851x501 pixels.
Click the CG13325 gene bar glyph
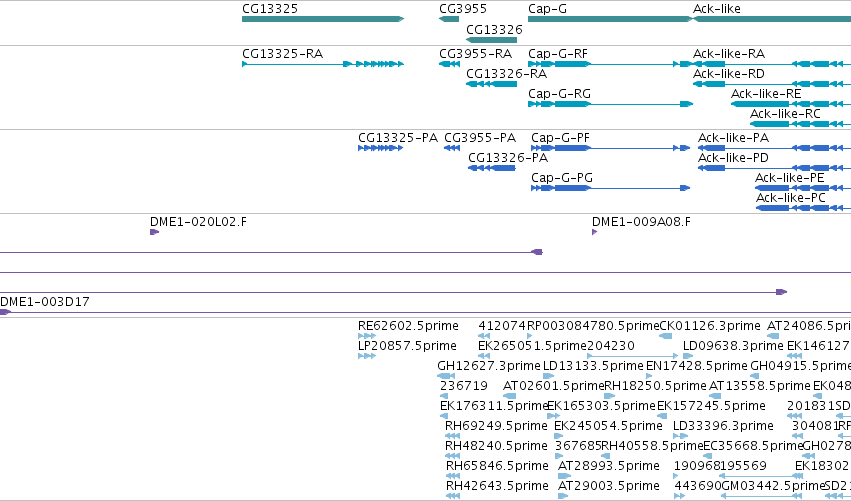tap(323, 19)
